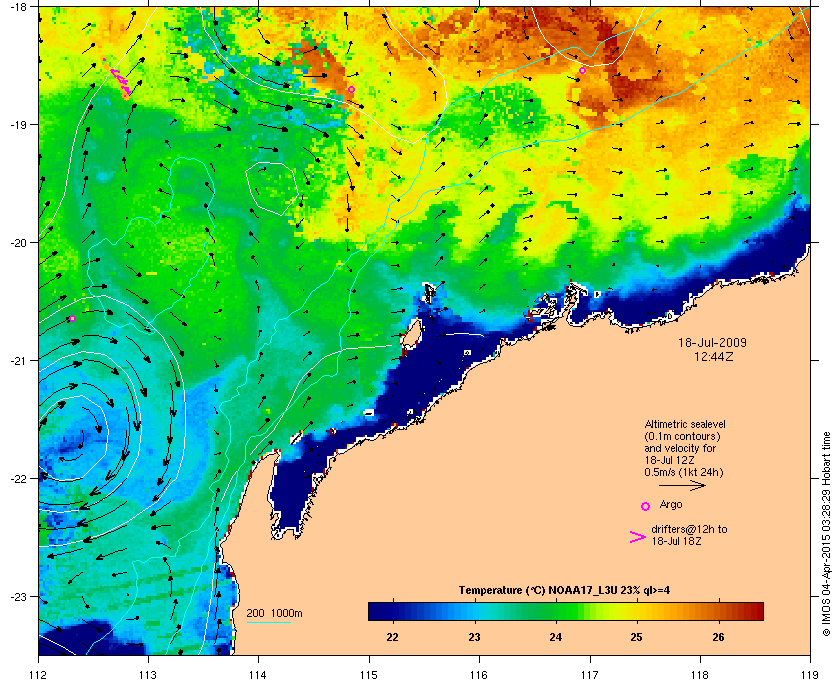Viewport: 840px width, 680px height.
Task: Click the cold eddy centre near 112.4E 21.7S
Action: pos(75,440)
